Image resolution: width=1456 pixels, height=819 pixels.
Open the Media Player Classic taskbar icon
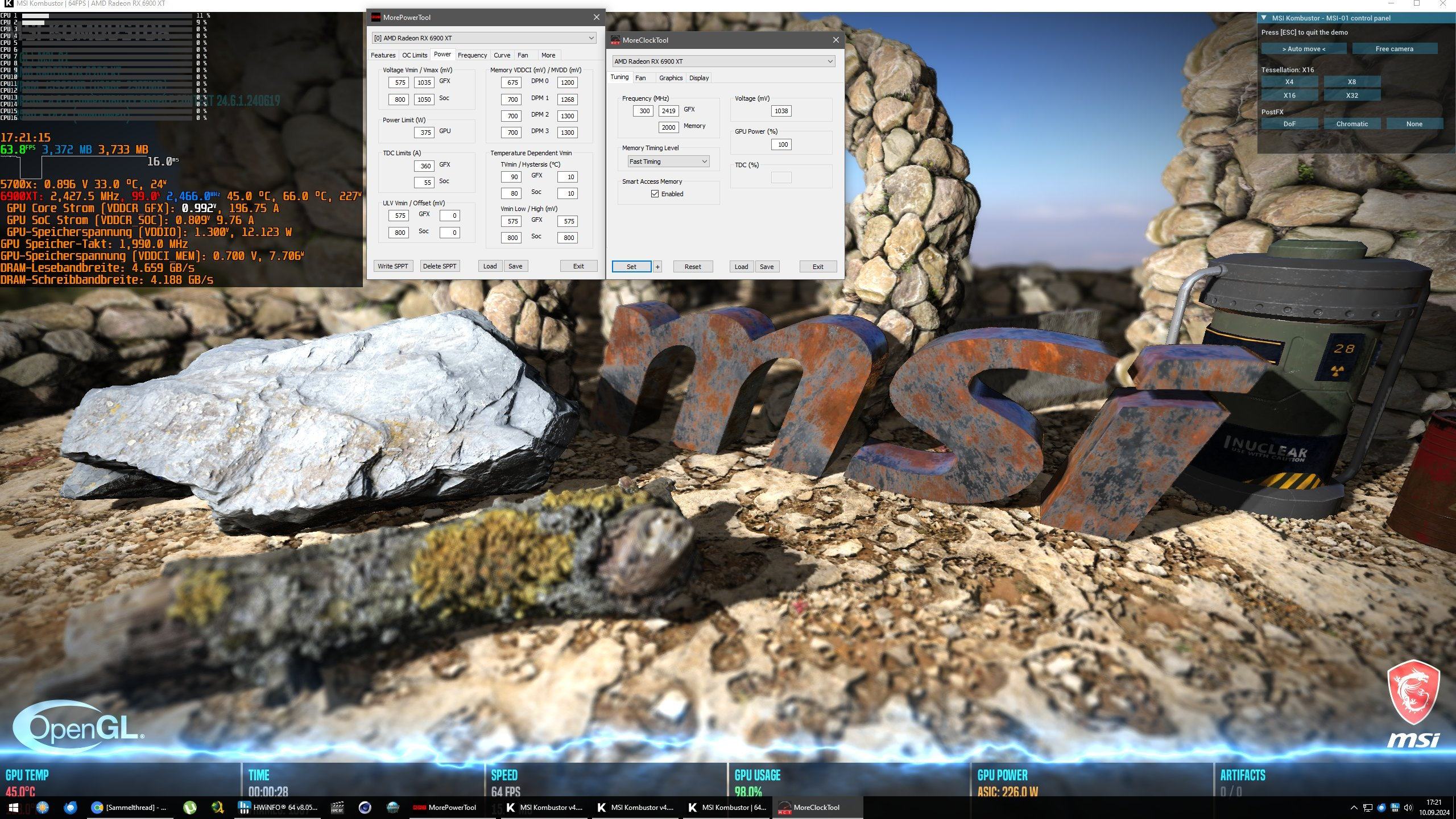click(x=337, y=807)
